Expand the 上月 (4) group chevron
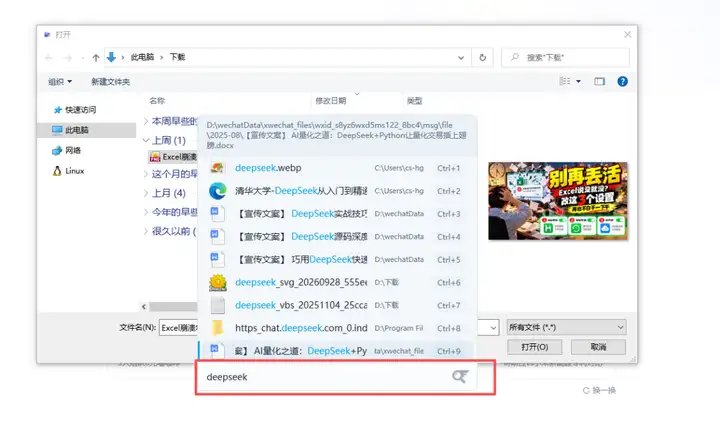Viewport: 720px width, 426px height. point(146,193)
